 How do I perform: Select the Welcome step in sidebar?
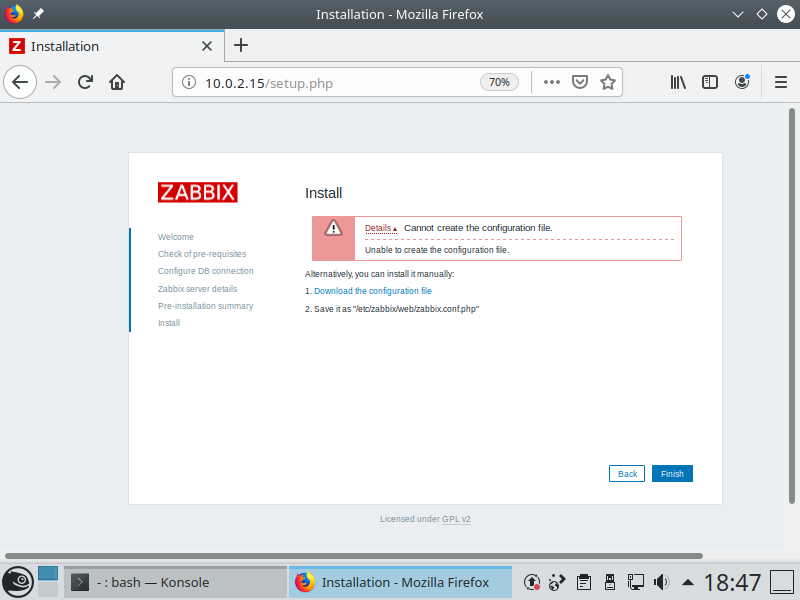coord(176,237)
